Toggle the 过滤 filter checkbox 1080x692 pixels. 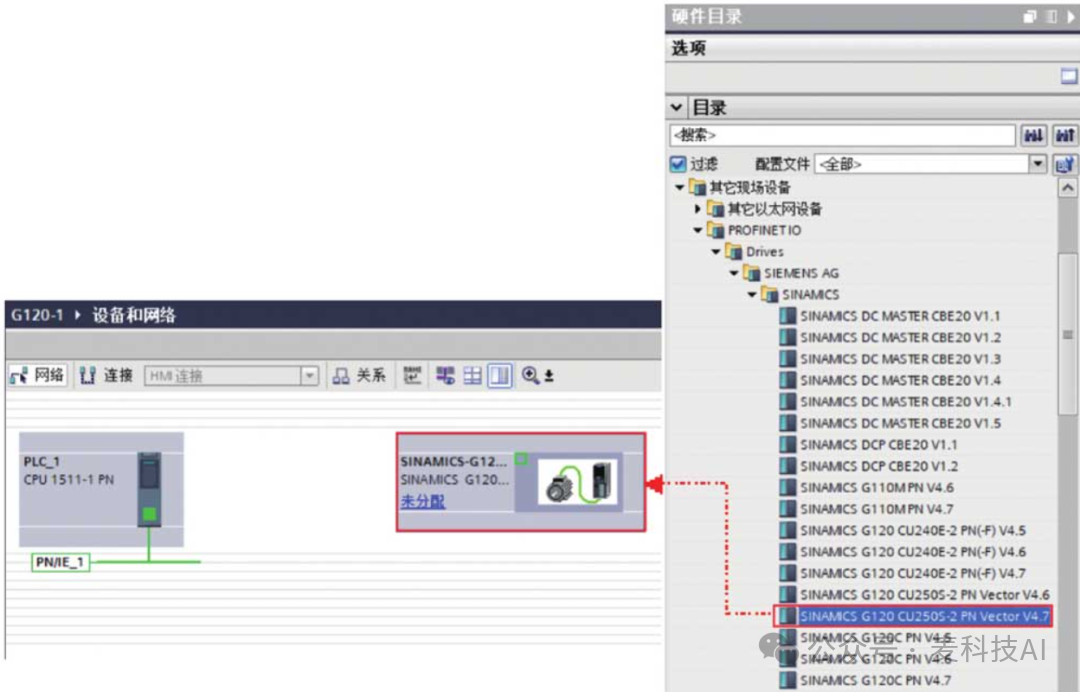coord(678,164)
